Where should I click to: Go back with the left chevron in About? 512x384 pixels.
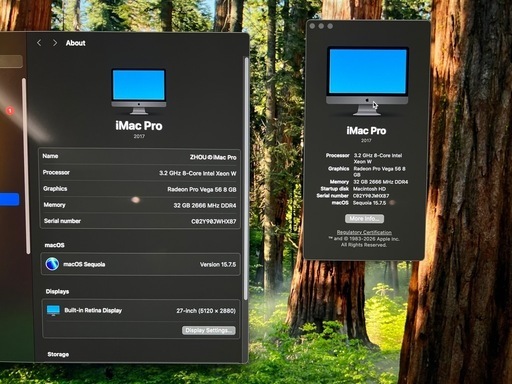click(39, 43)
